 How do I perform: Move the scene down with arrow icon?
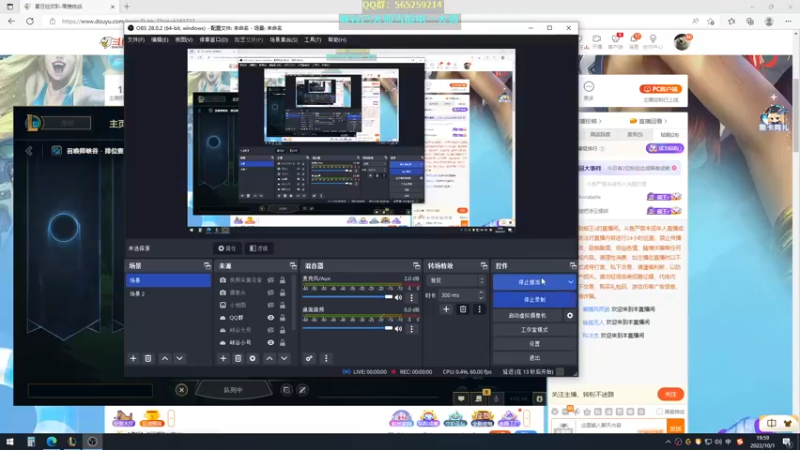coord(180,359)
